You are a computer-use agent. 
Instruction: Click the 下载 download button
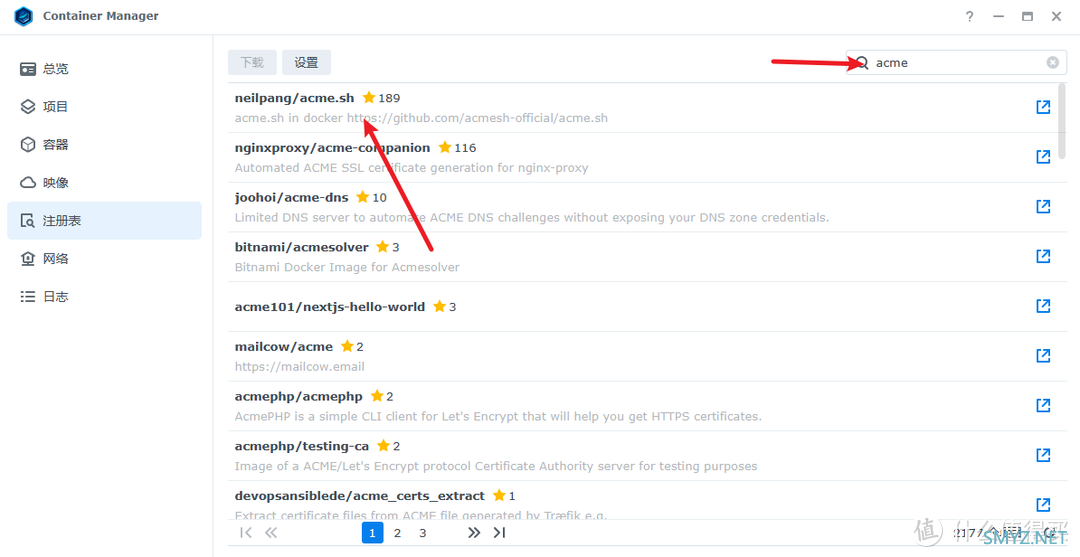pos(252,62)
